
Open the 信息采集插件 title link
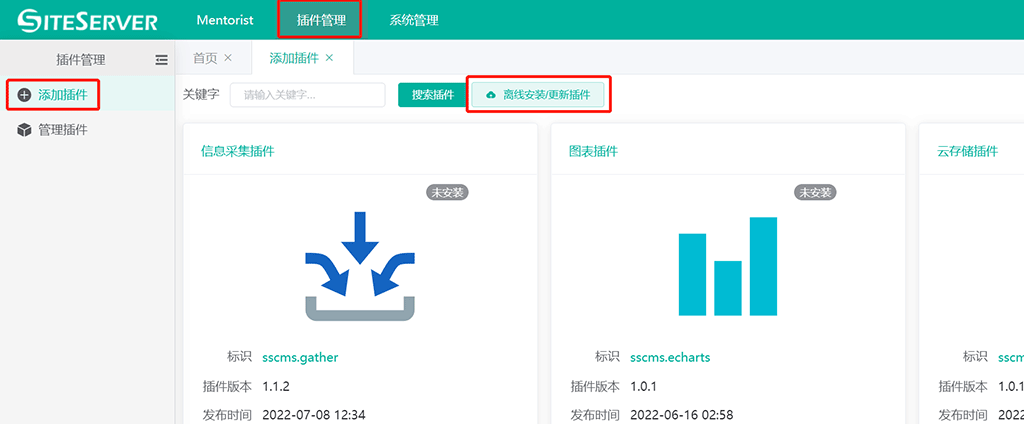[237, 152]
